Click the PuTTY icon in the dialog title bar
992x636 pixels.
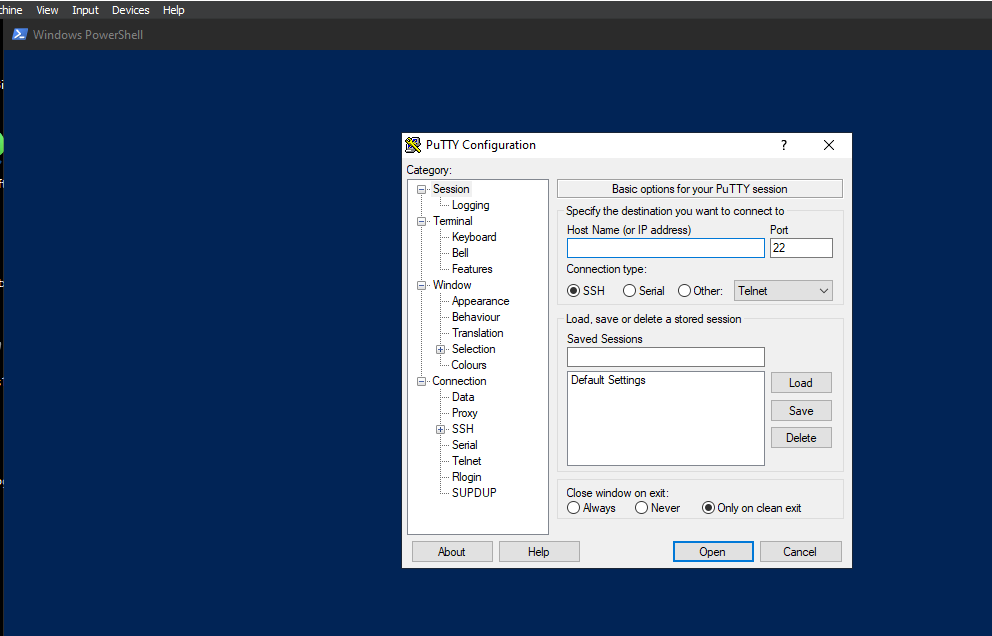(x=413, y=145)
